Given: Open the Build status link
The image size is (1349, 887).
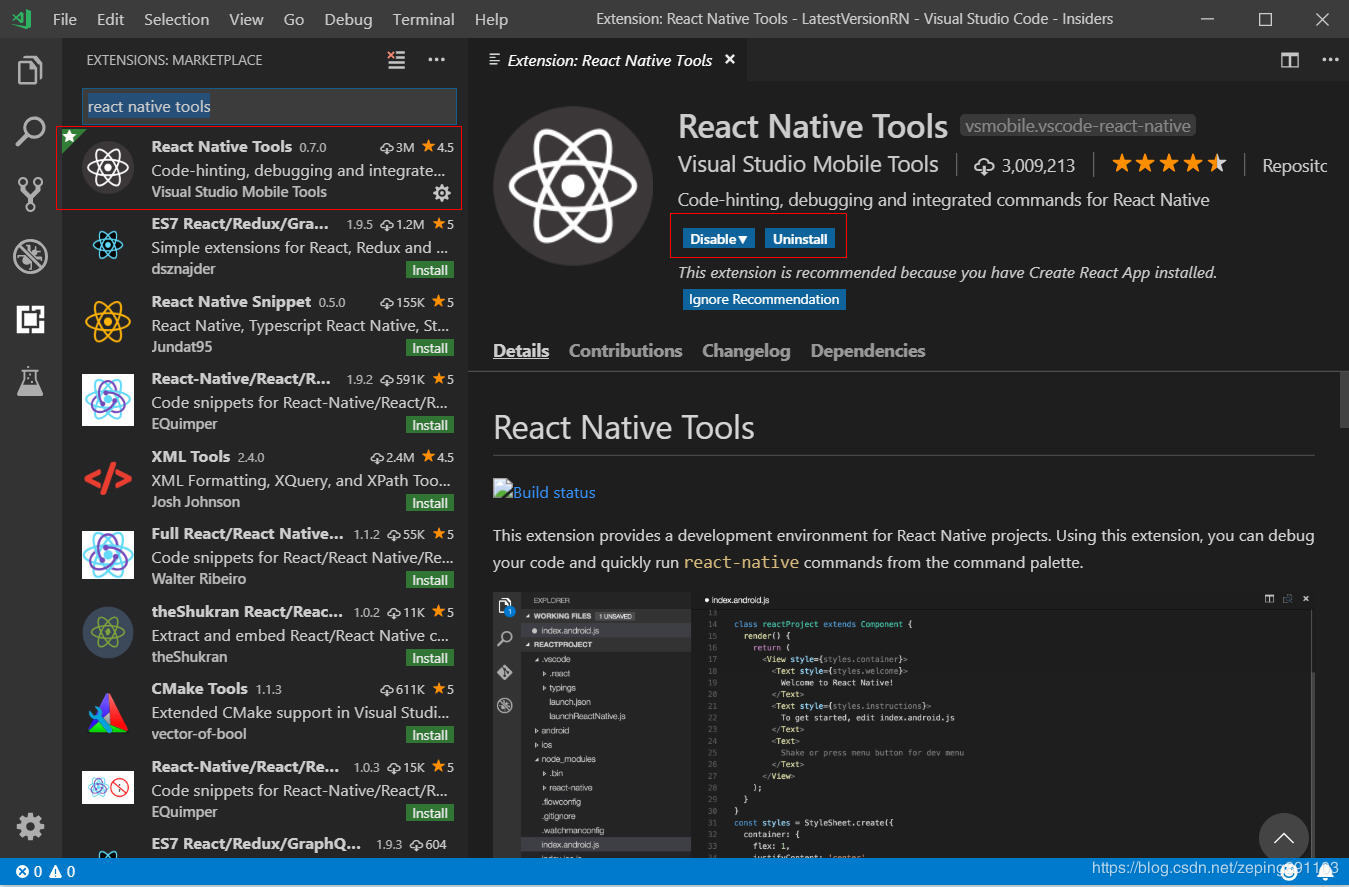Looking at the screenshot, I should [544, 491].
